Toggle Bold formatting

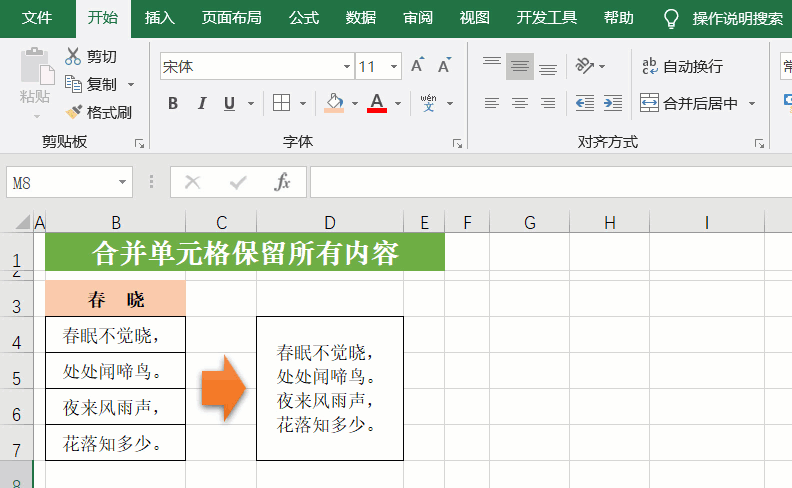click(173, 104)
